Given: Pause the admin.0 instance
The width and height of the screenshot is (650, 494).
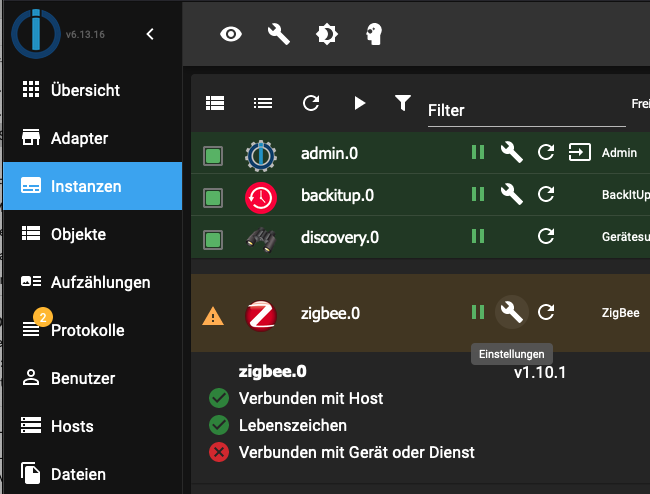Looking at the screenshot, I should [x=478, y=152].
